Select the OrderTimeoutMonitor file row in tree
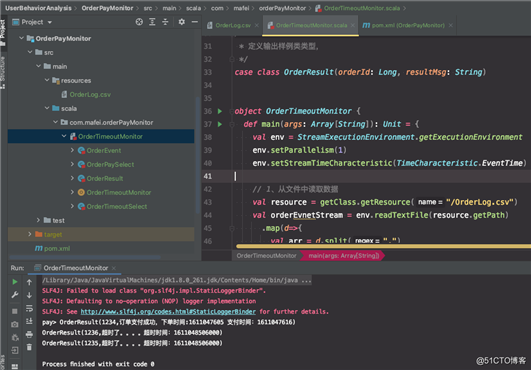531x370 pixels. 101,136
